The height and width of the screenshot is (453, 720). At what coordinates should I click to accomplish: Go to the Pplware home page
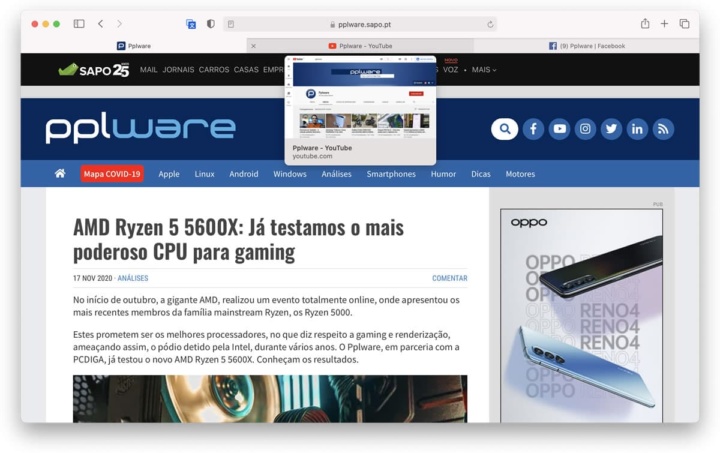pos(60,173)
